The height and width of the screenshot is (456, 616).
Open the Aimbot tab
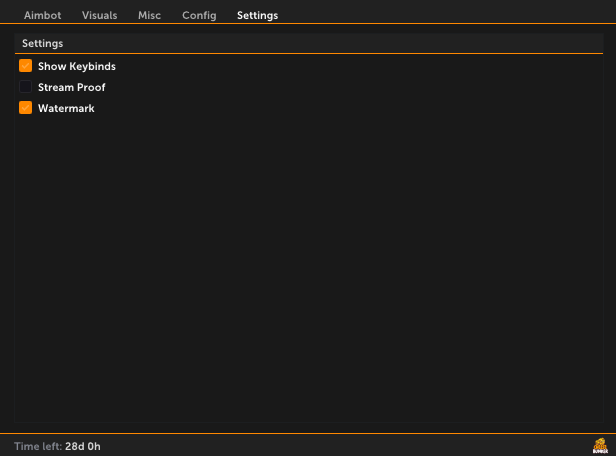(42, 15)
